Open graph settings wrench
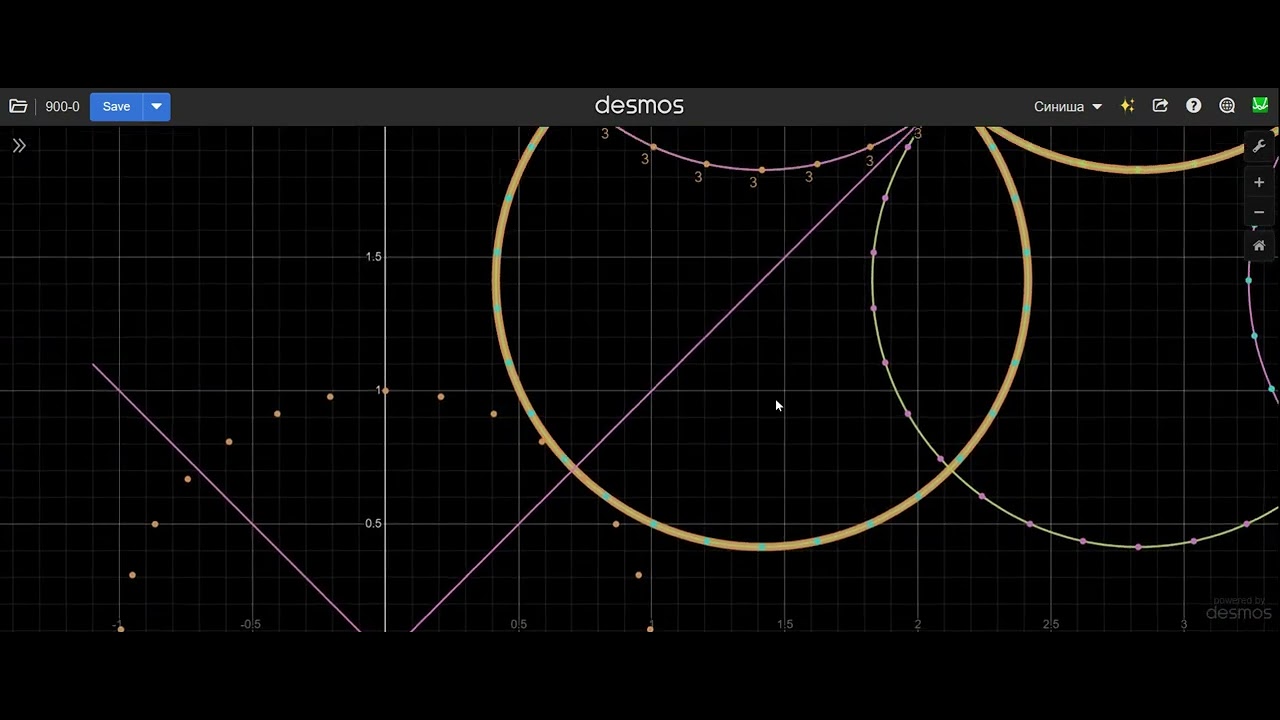 pyautogui.click(x=1259, y=146)
